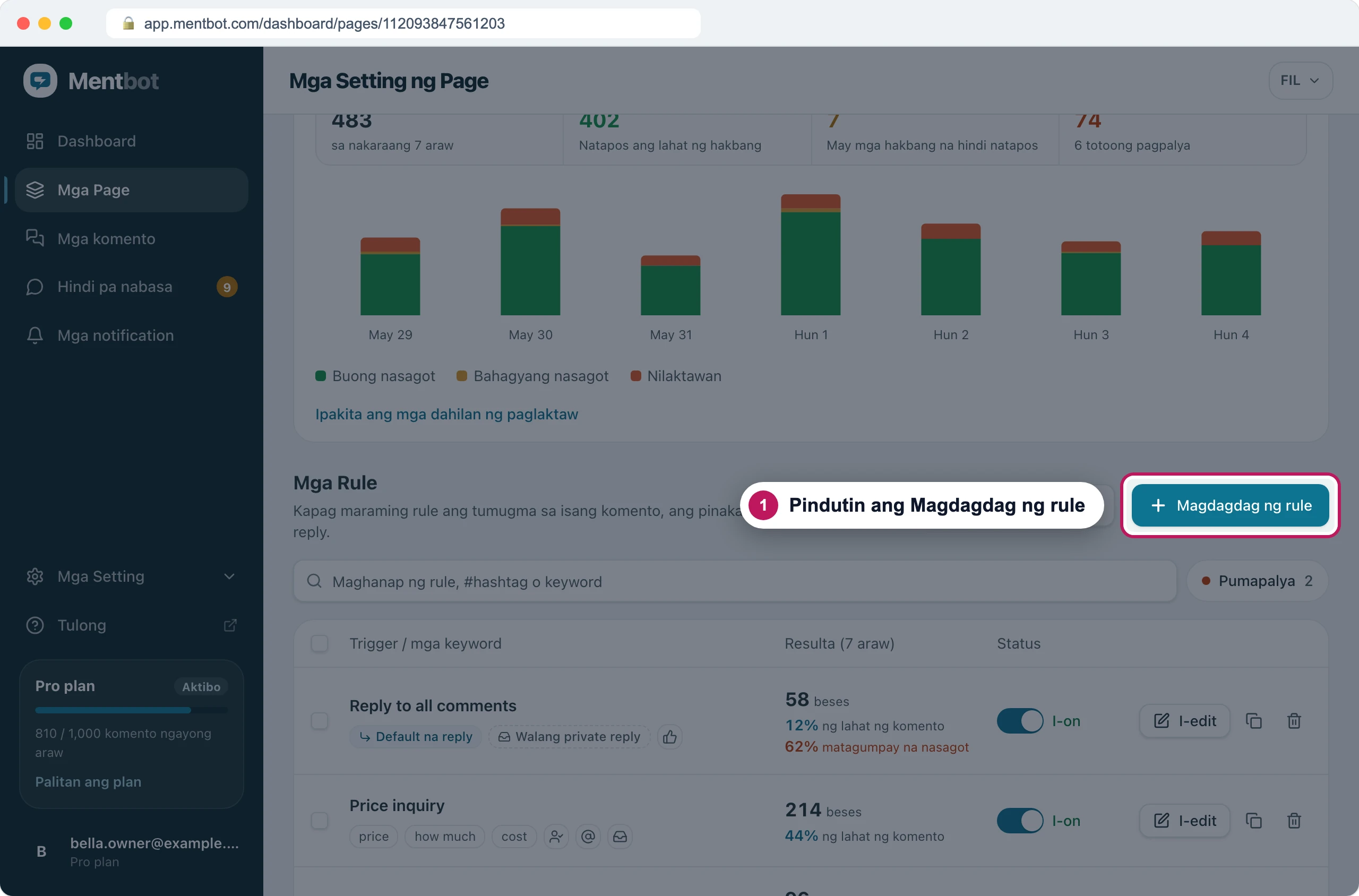Click the Pro plan usage progress bar
The width and height of the screenshot is (1359, 896).
[132, 710]
